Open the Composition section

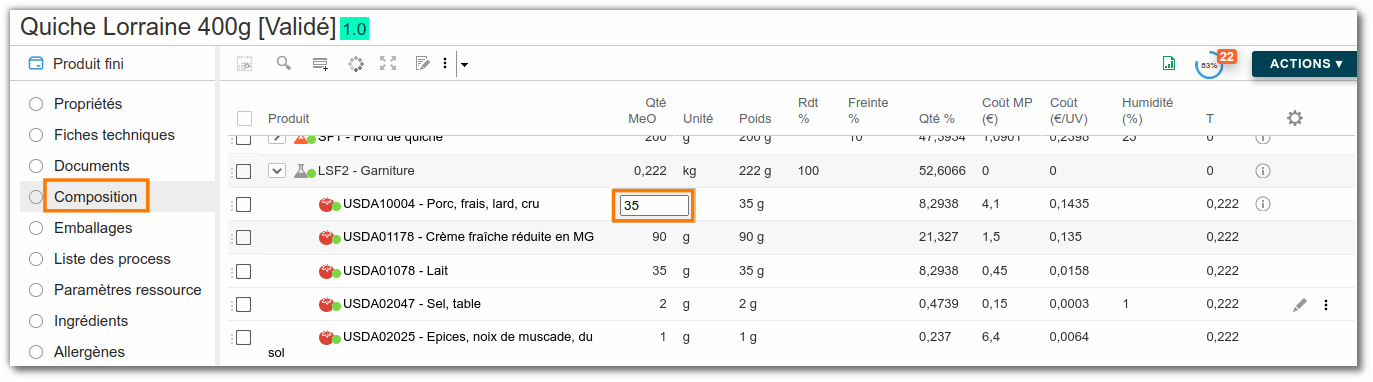(95, 197)
